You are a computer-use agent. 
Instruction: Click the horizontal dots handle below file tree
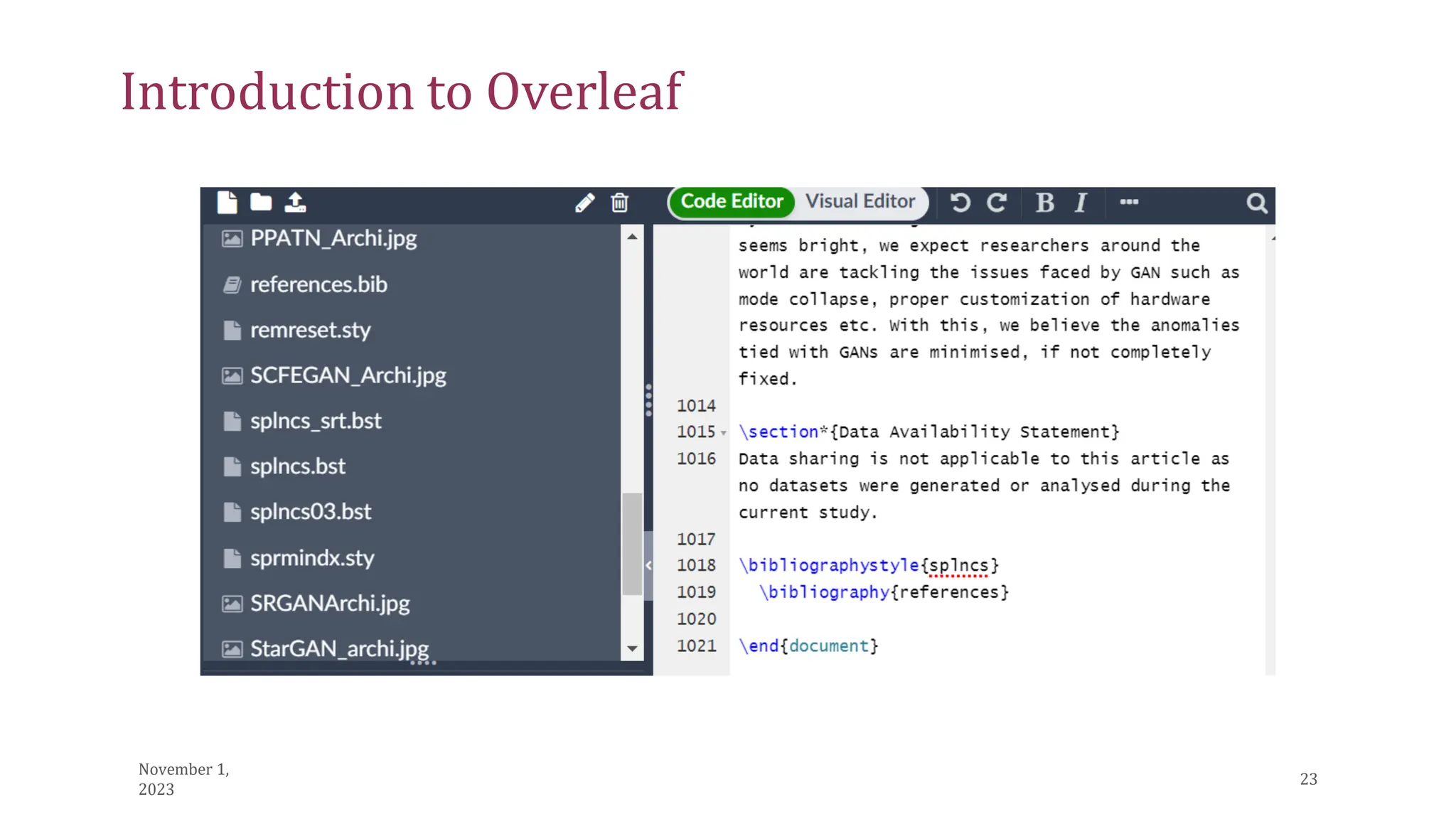423,663
